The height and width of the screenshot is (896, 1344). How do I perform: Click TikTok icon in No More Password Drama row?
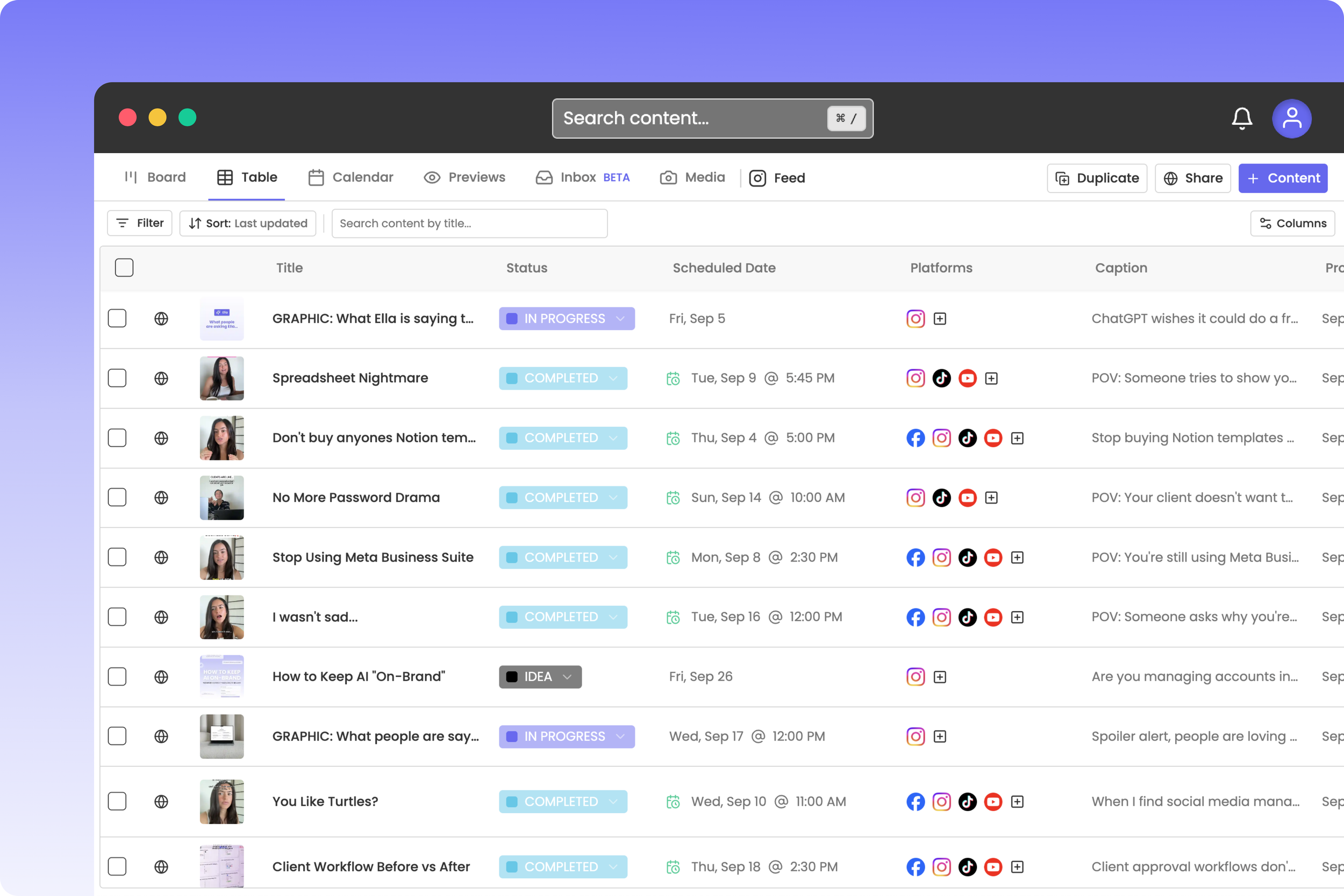point(941,498)
